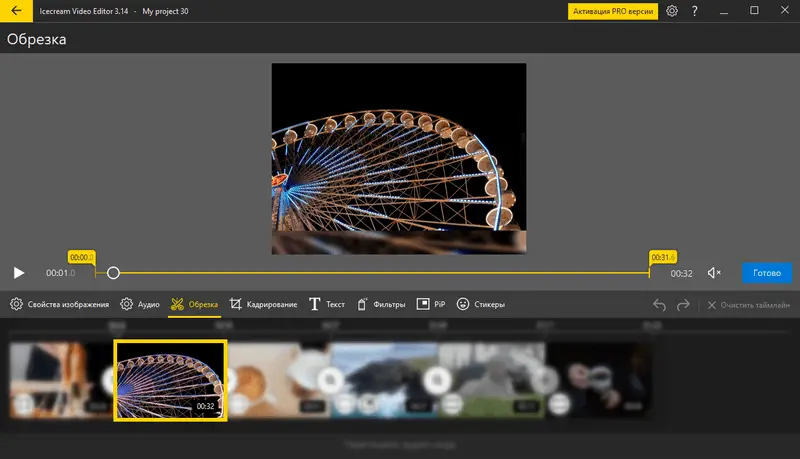Play the video preview
Viewport: 800px width, 459px height.
click(19, 273)
